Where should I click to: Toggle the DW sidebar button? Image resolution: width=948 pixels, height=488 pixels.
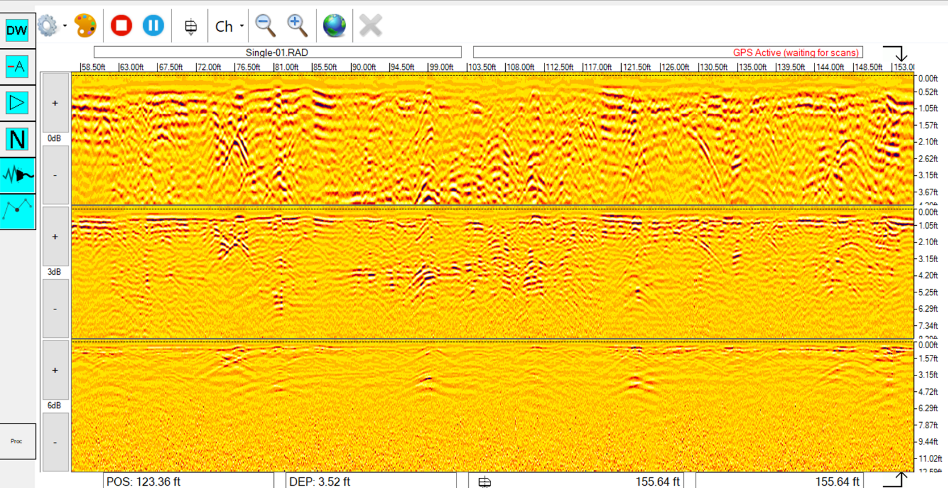(17, 30)
